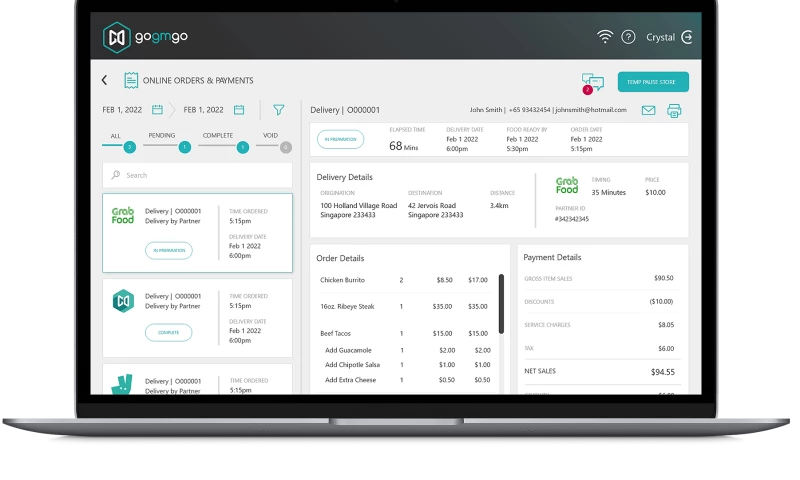Click the Add Extra Cheese modifier

pyautogui.click(x=351, y=380)
